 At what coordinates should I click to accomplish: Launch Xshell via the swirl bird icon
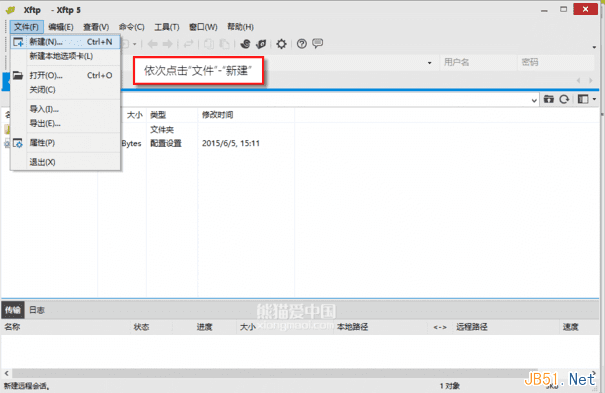(245, 44)
